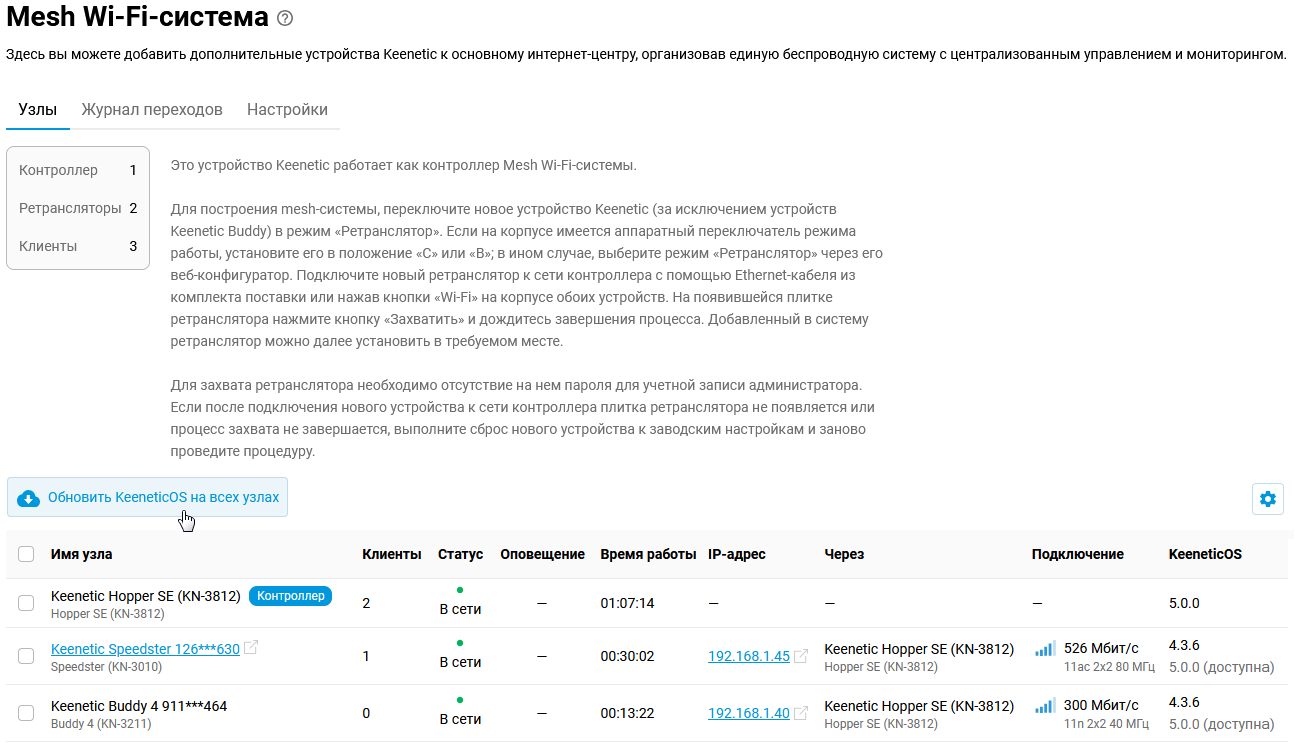Screen dimensions: 1295x746
Task: Follow the 192.168.1.40 IP address link
Action: point(748,714)
